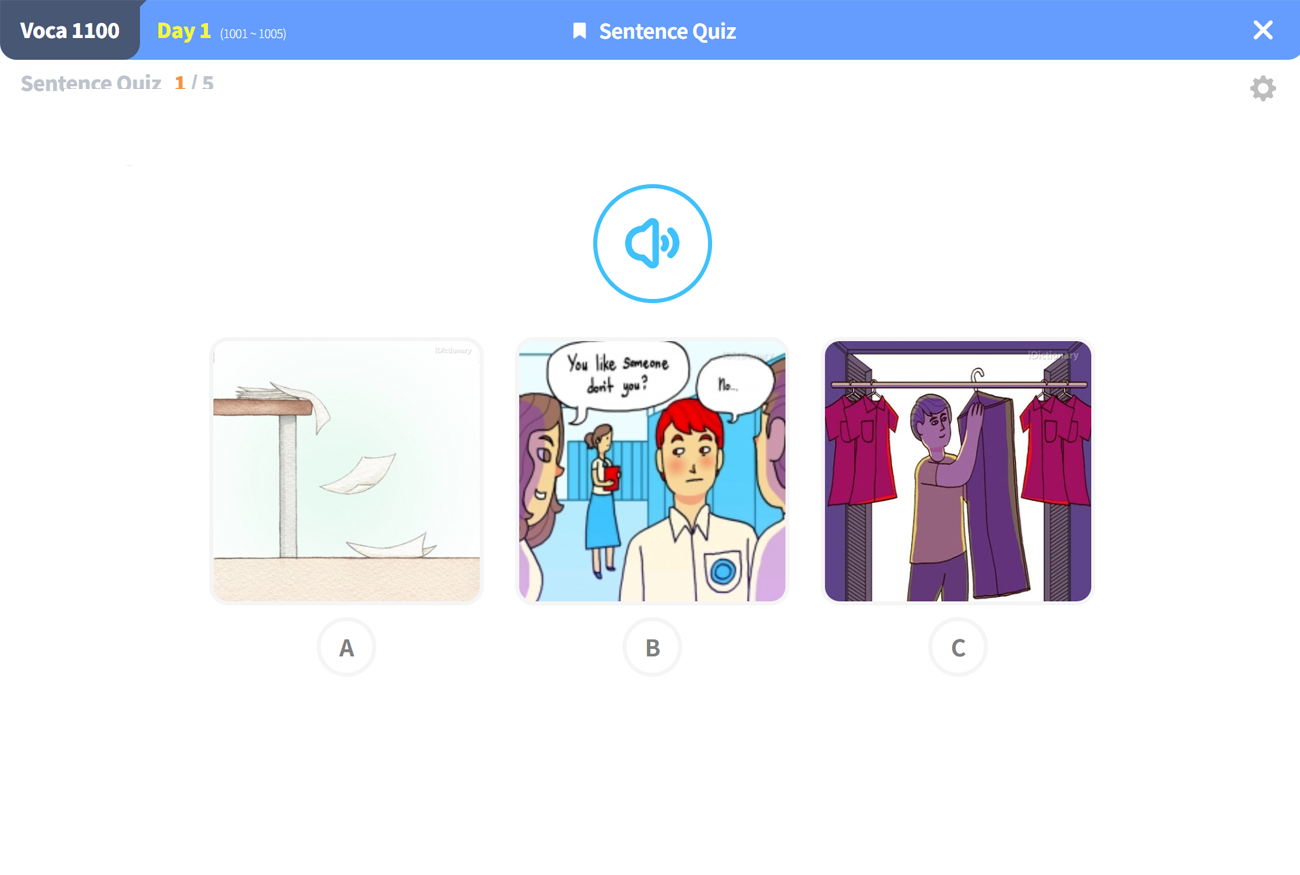Open settings with the gear icon

tap(1263, 88)
